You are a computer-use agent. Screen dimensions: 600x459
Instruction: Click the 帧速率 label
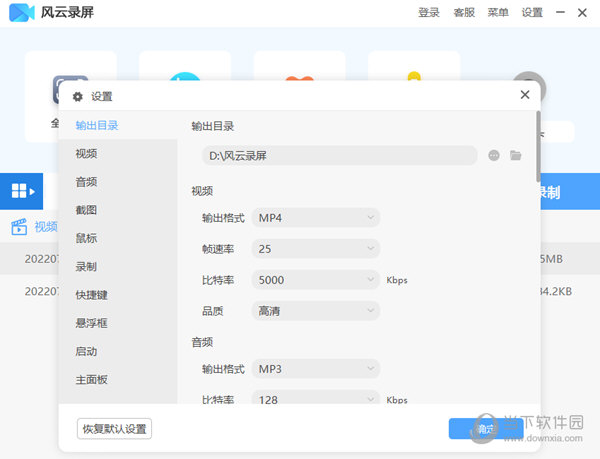218,249
